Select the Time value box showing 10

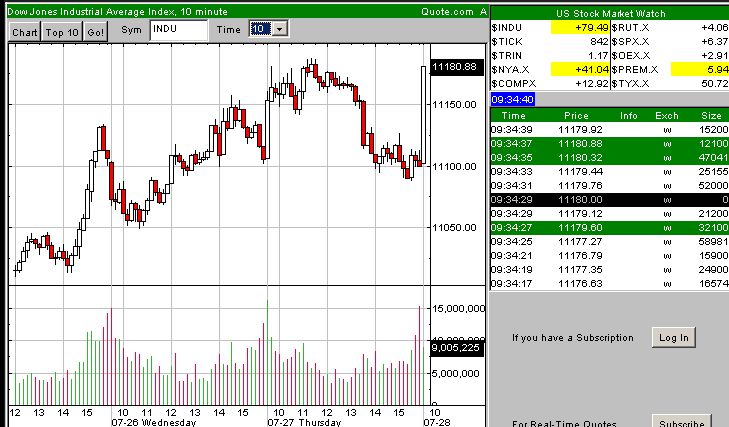click(260, 29)
